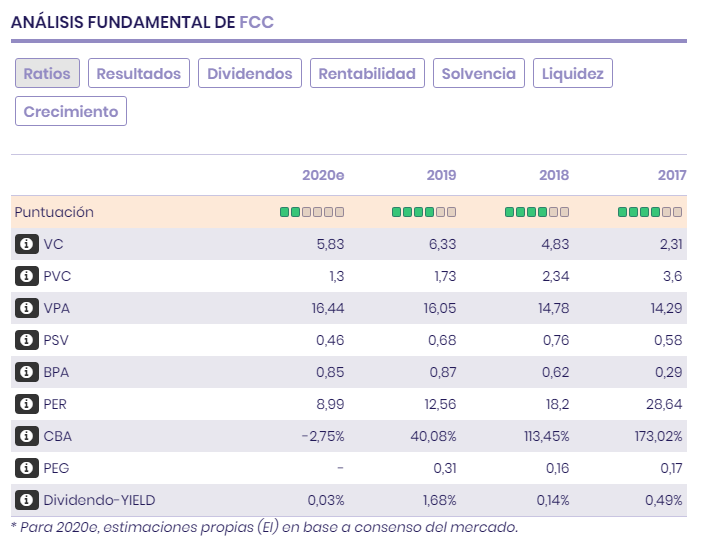Select the Ratios tab
The width and height of the screenshot is (702, 542).
pyautogui.click(x=47, y=73)
